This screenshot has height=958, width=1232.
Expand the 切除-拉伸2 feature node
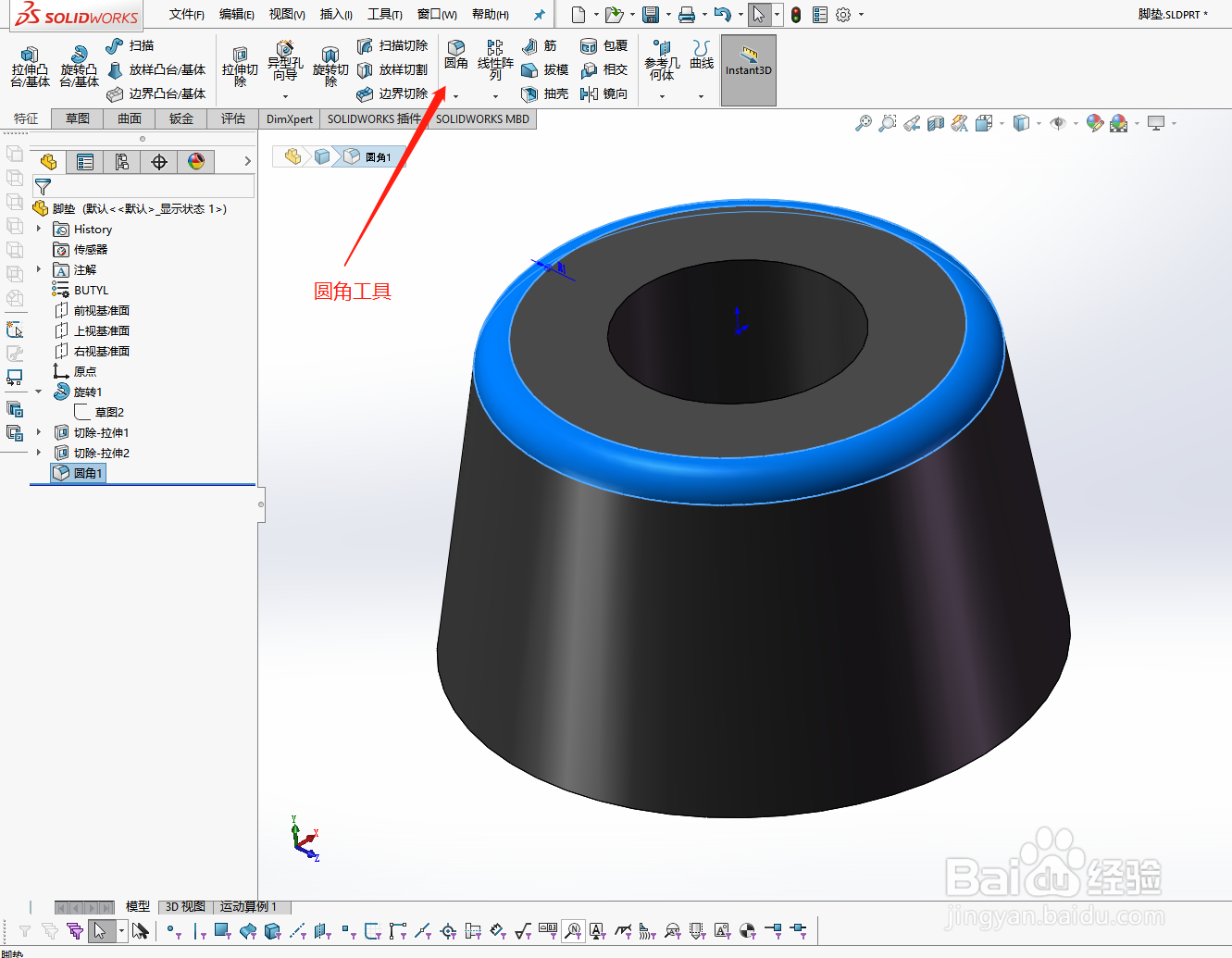(38, 453)
